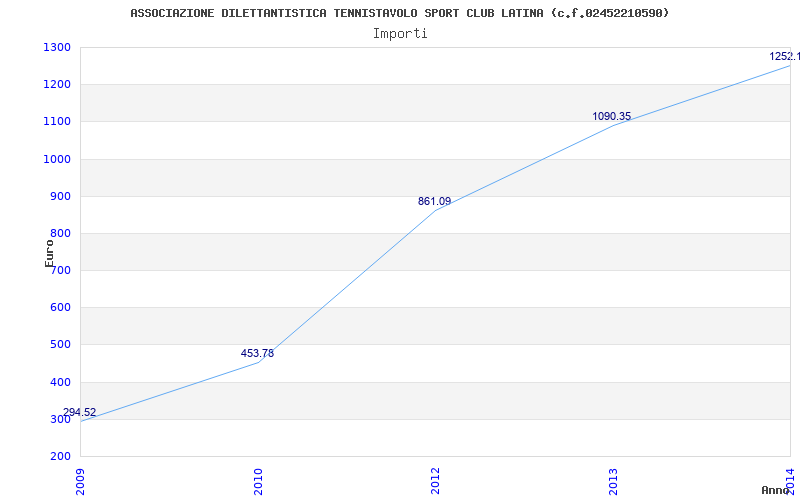Select the 861.09 data label
The width and height of the screenshot is (800, 500).
click(x=435, y=201)
